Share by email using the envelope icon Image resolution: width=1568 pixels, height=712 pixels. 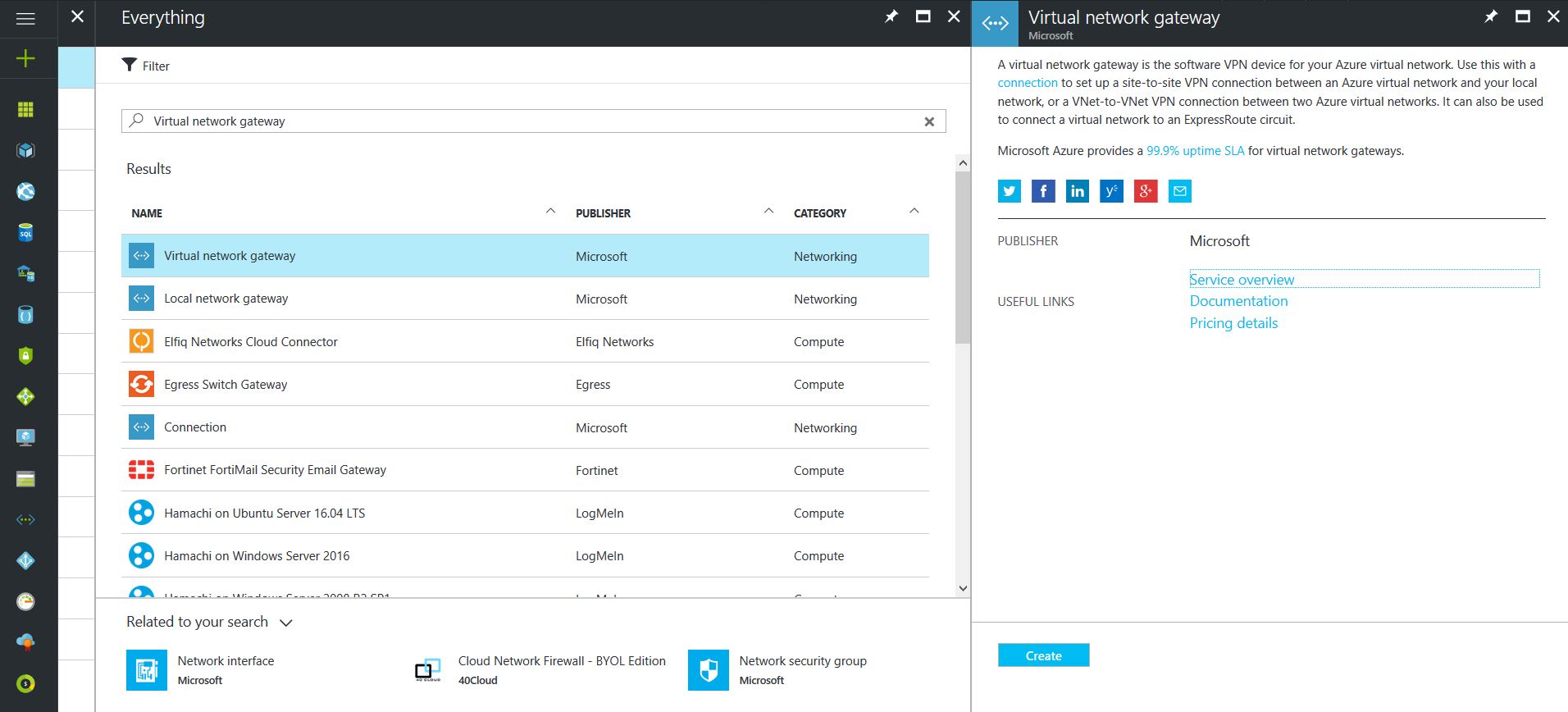point(1179,191)
